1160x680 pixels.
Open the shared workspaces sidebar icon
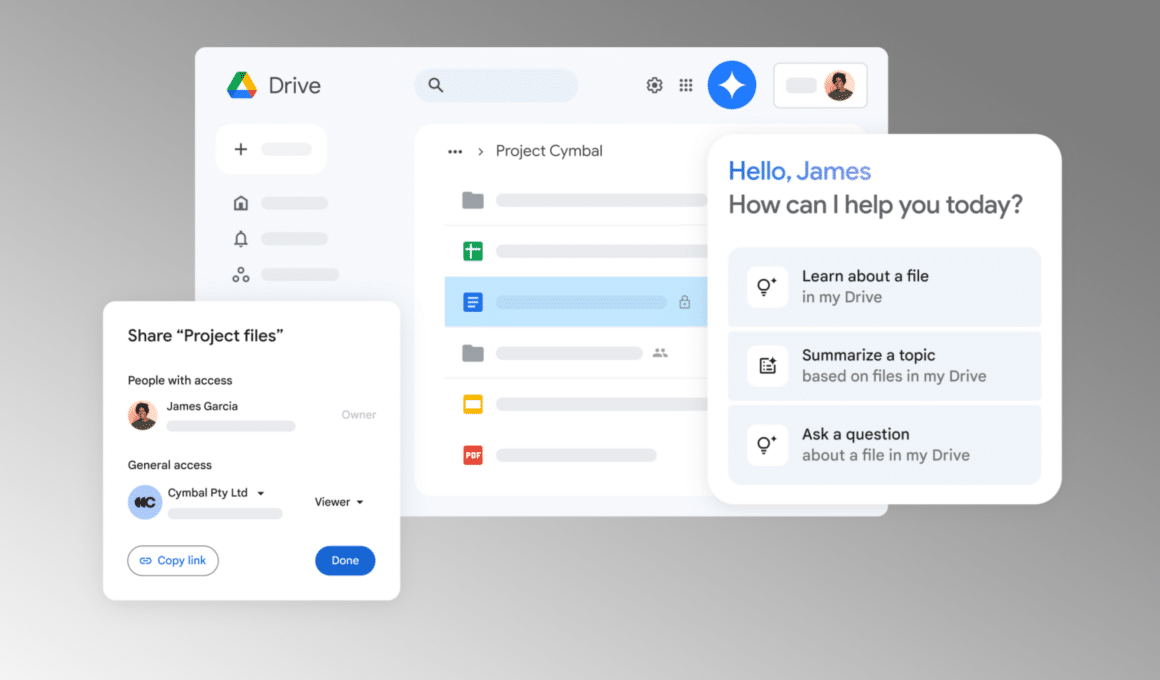pyautogui.click(x=240, y=275)
